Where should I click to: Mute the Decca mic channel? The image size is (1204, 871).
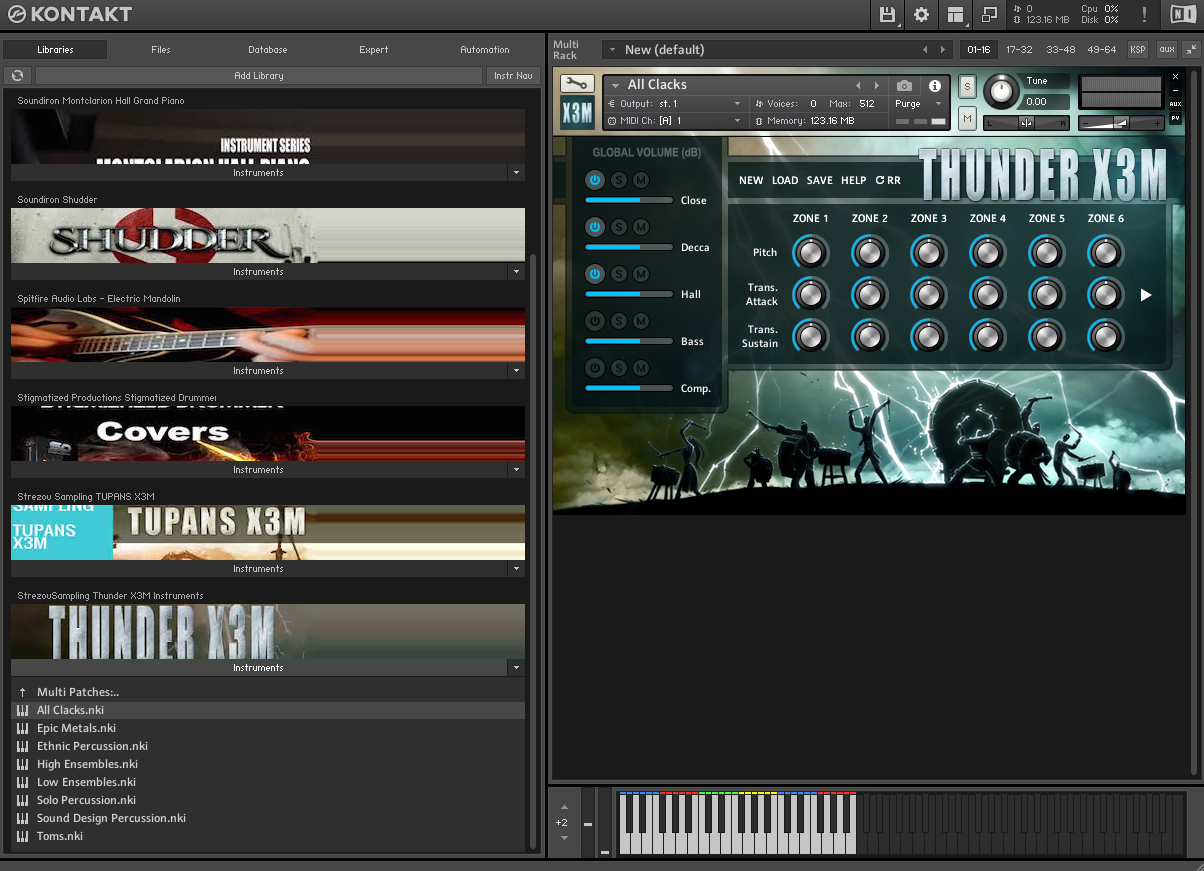(641, 227)
